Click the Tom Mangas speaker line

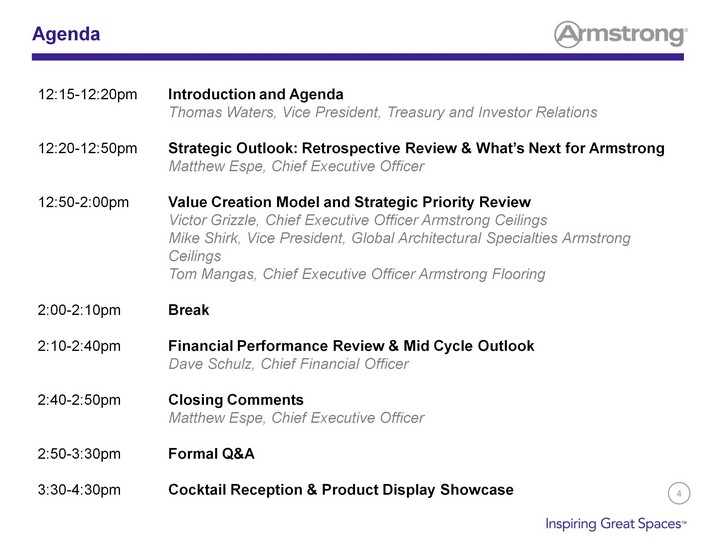pos(357,274)
